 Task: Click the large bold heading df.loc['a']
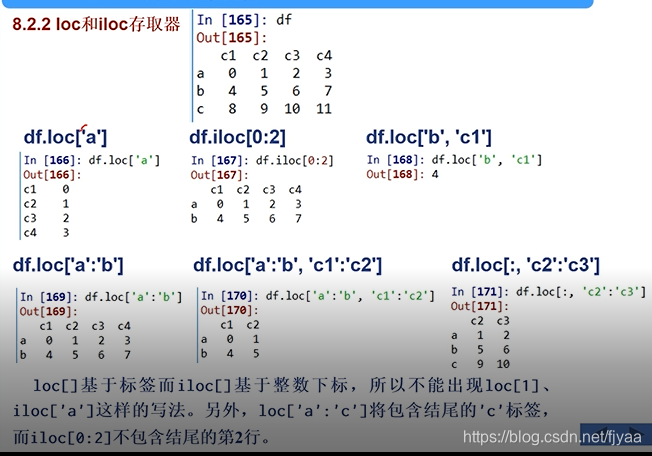[65, 137]
